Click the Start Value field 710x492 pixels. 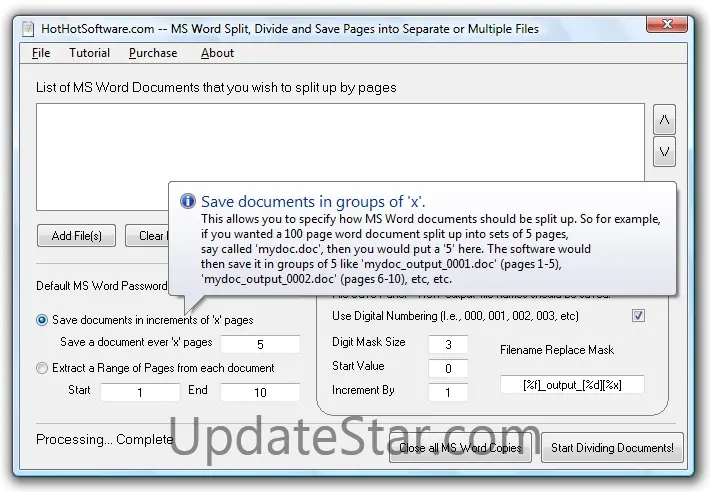448,368
